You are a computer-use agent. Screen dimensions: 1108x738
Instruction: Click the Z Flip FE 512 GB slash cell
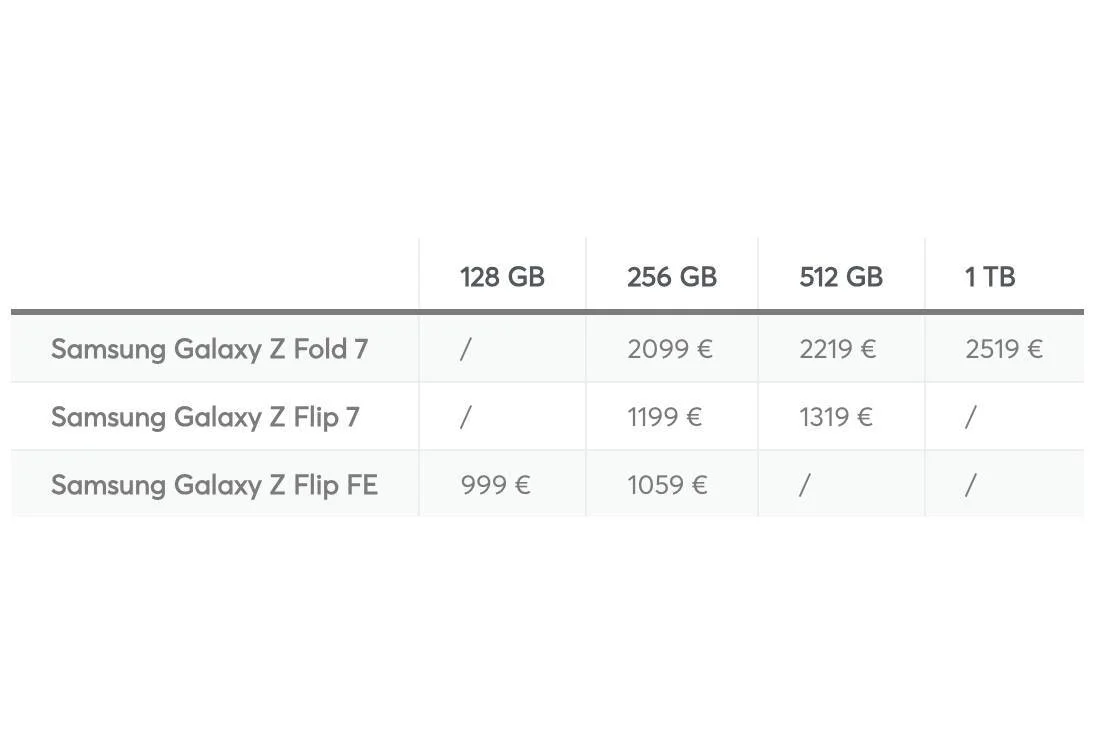tap(804, 485)
